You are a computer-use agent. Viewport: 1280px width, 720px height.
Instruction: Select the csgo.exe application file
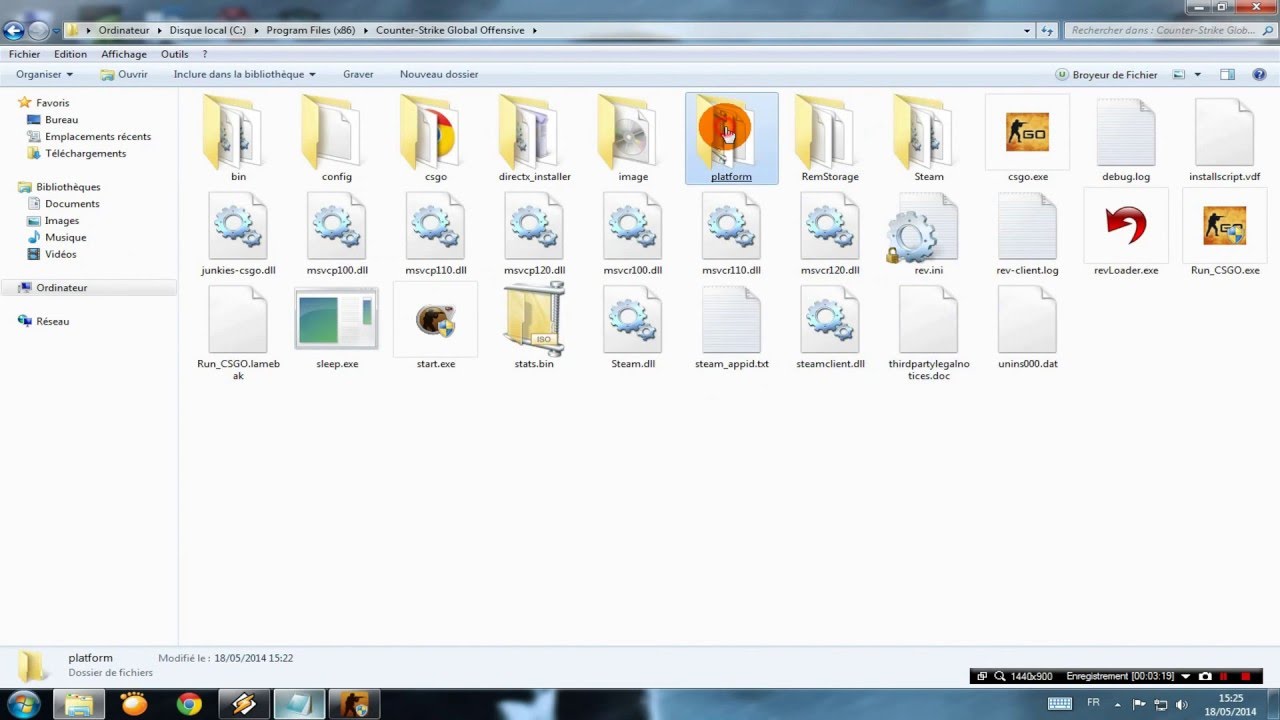click(1027, 139)
